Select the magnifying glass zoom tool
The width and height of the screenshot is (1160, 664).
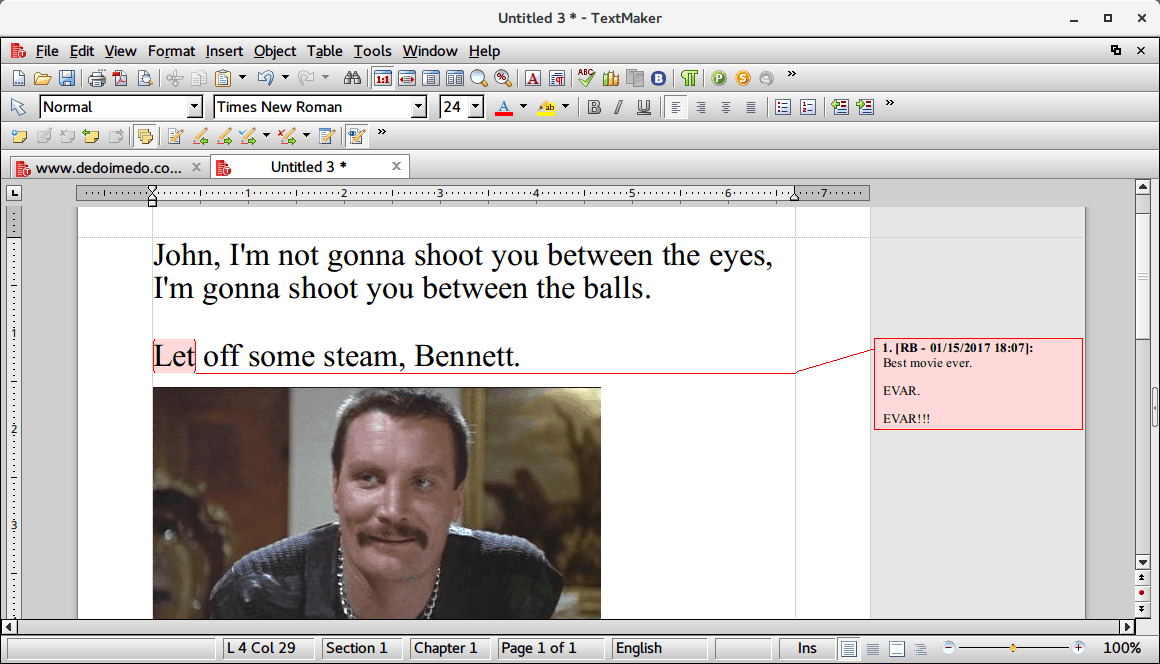pos(479,78)
